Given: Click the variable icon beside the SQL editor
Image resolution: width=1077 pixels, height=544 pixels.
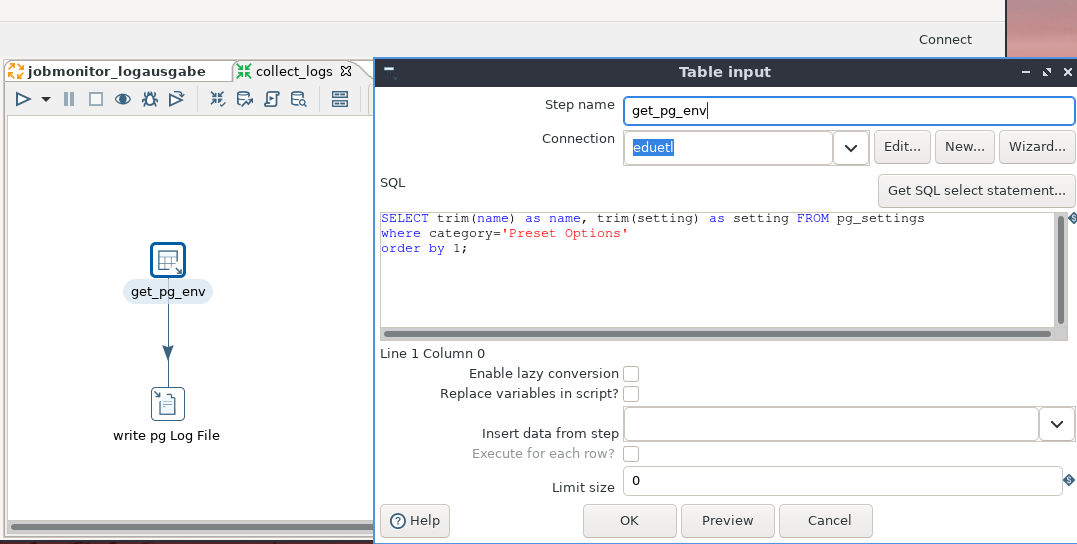Looking at the screenshot, I should coord(1072,218).
